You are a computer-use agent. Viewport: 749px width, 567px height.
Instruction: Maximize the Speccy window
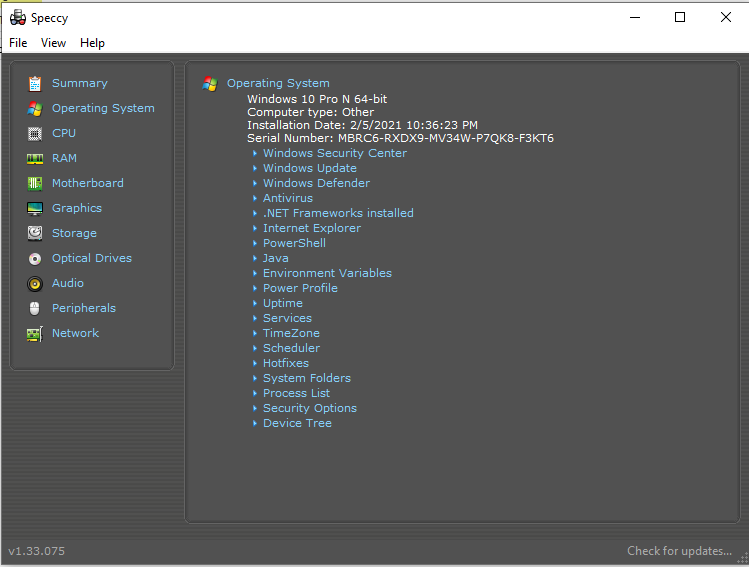680,17
